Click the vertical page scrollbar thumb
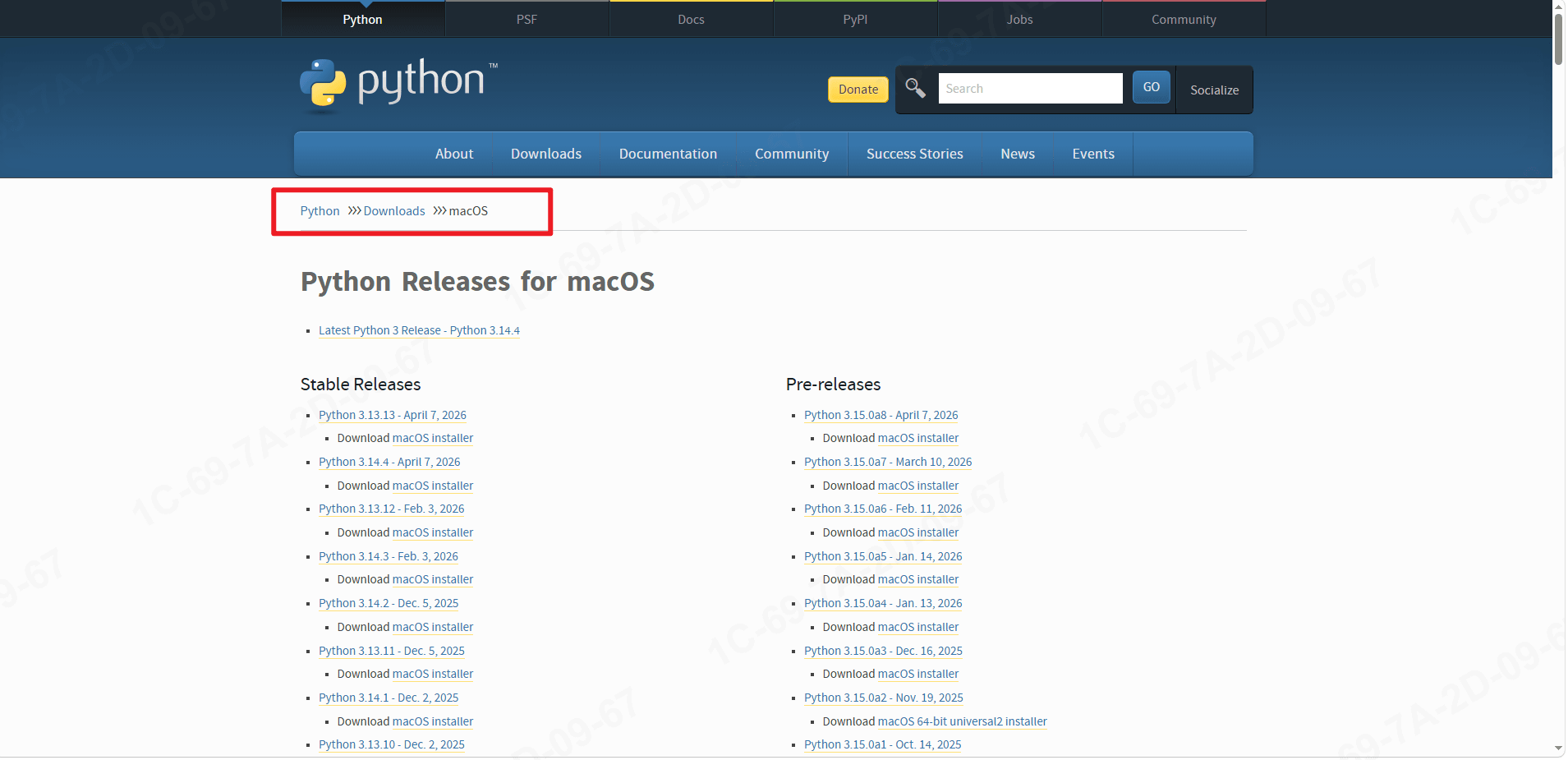This screenshot has height=760, width=1568. tap(1558, 39)
